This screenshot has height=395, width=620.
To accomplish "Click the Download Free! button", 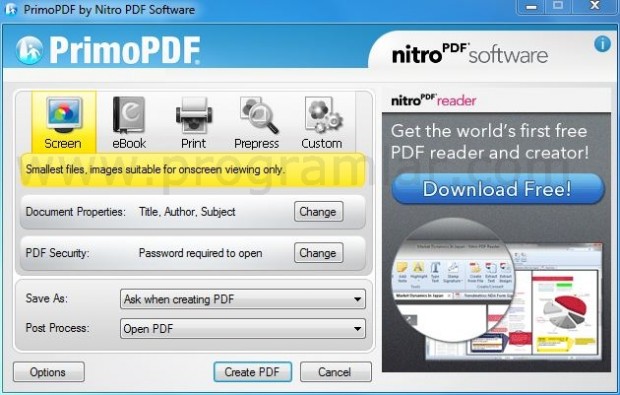I will coord(498,189).
